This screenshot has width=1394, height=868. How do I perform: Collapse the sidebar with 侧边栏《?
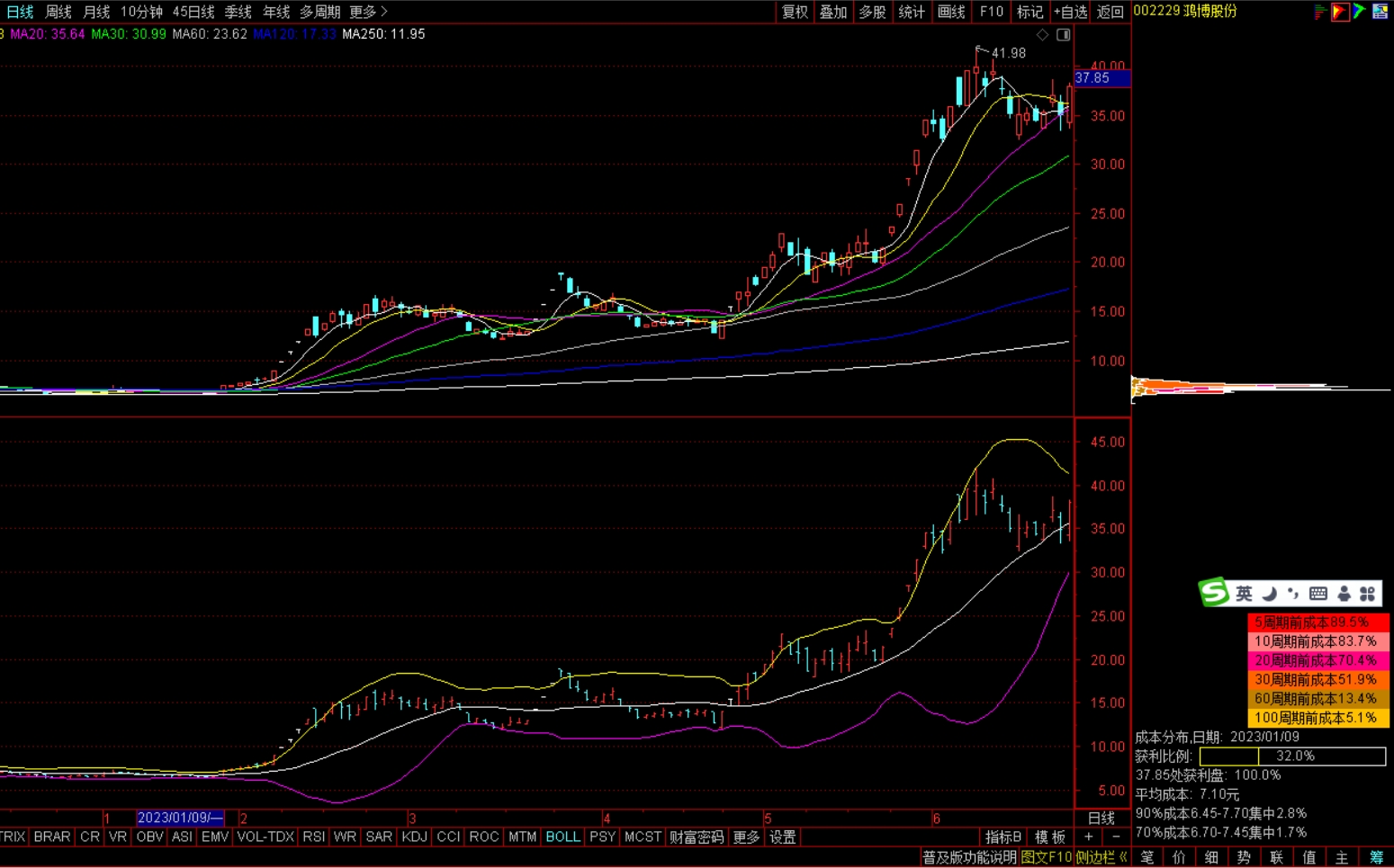click(1101, 857)
